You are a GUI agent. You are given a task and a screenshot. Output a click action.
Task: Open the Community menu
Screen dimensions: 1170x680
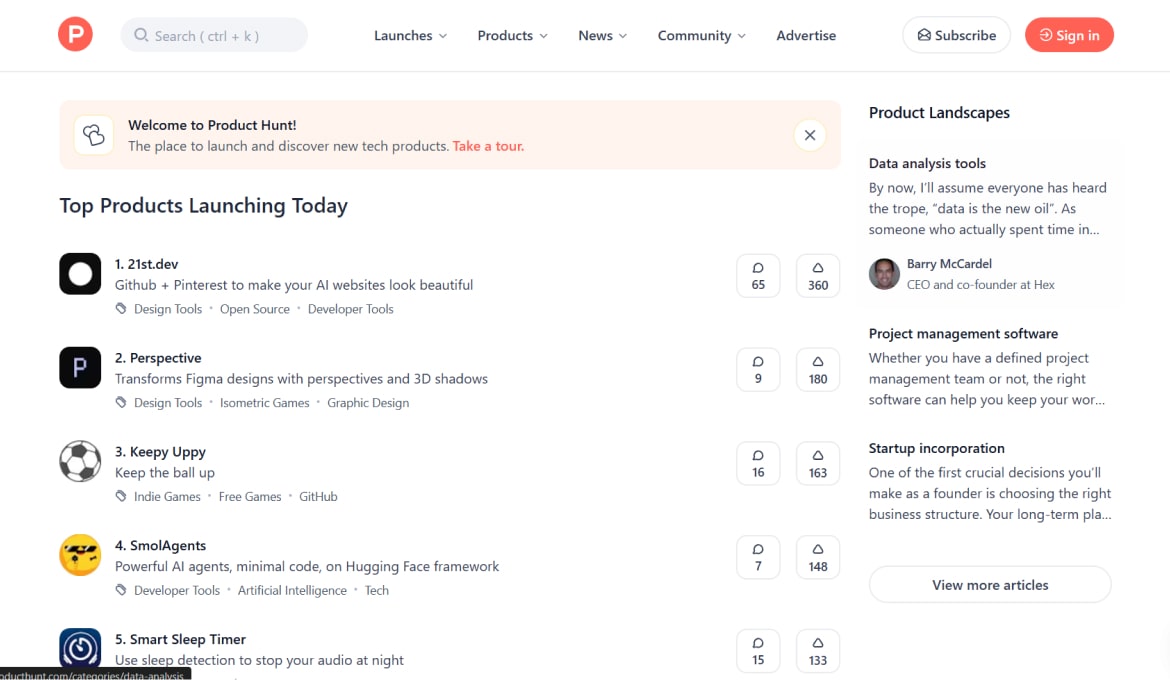(x=701, y=35)
